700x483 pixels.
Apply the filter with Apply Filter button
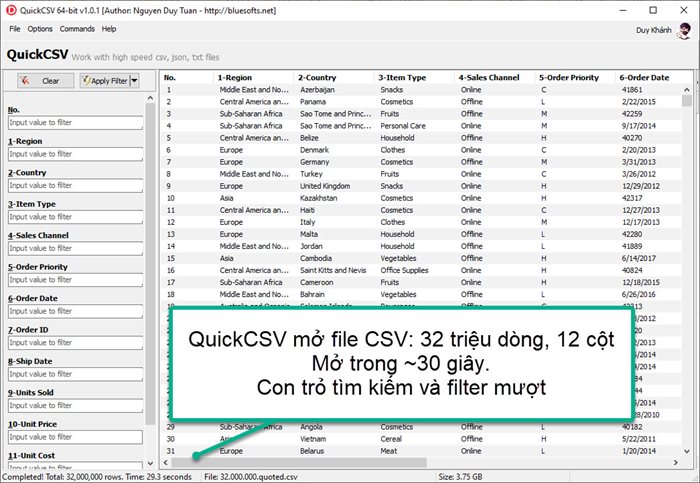point(105,81)
